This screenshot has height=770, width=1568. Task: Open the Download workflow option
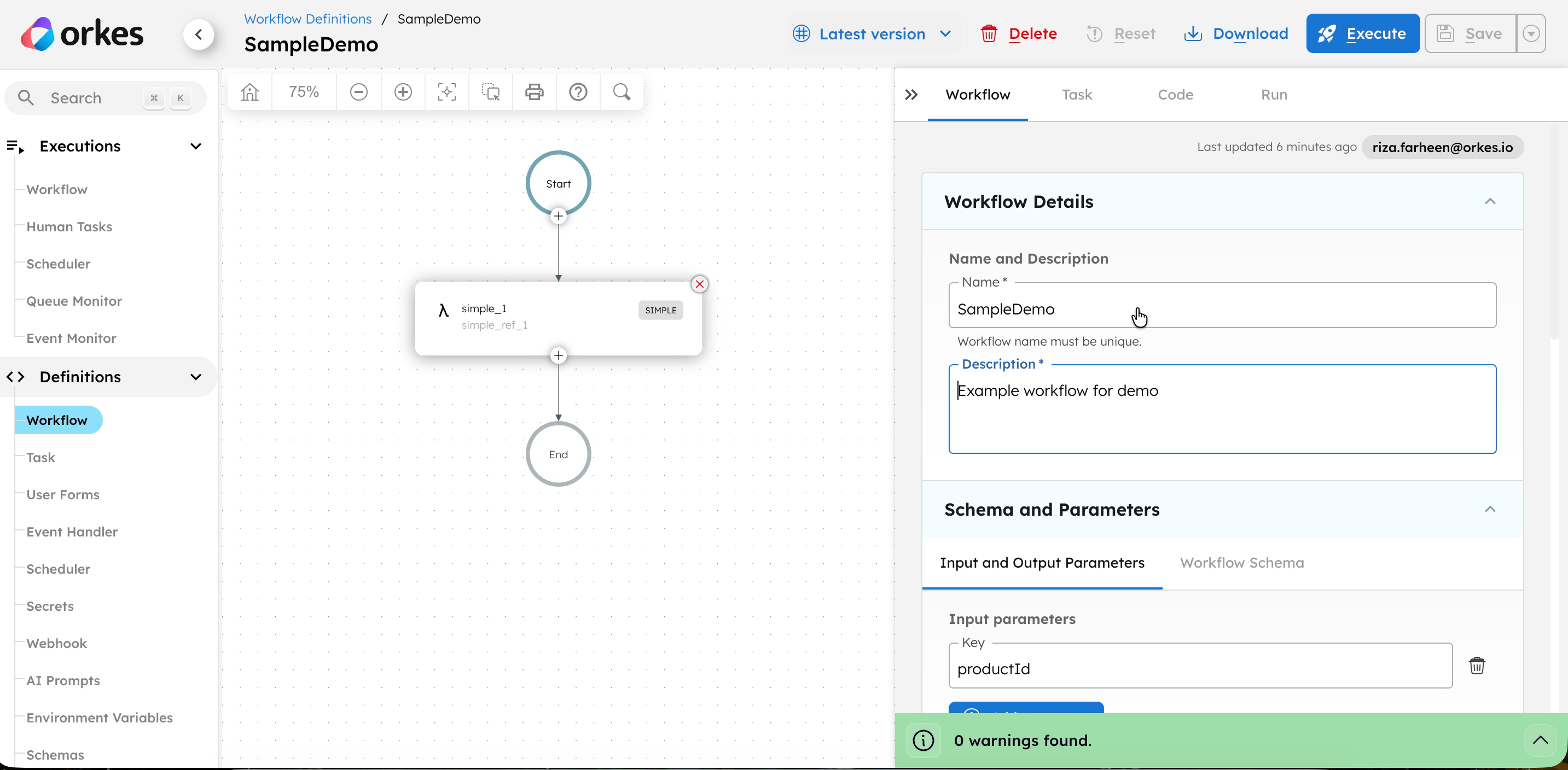[1236, 33]
